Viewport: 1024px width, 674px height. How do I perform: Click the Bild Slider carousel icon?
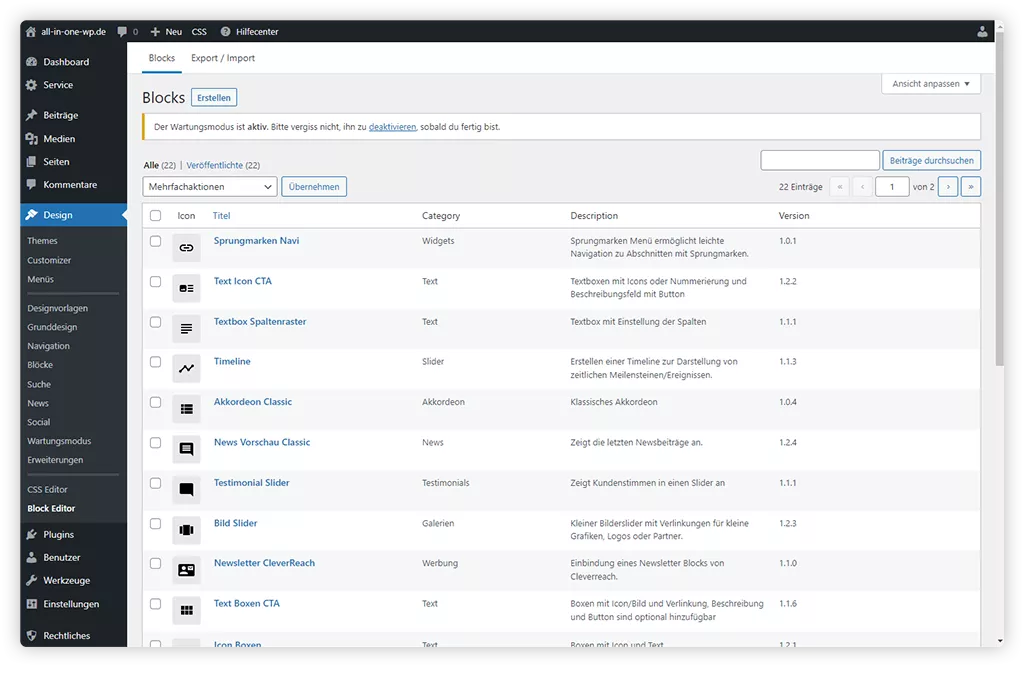point(186,529)
